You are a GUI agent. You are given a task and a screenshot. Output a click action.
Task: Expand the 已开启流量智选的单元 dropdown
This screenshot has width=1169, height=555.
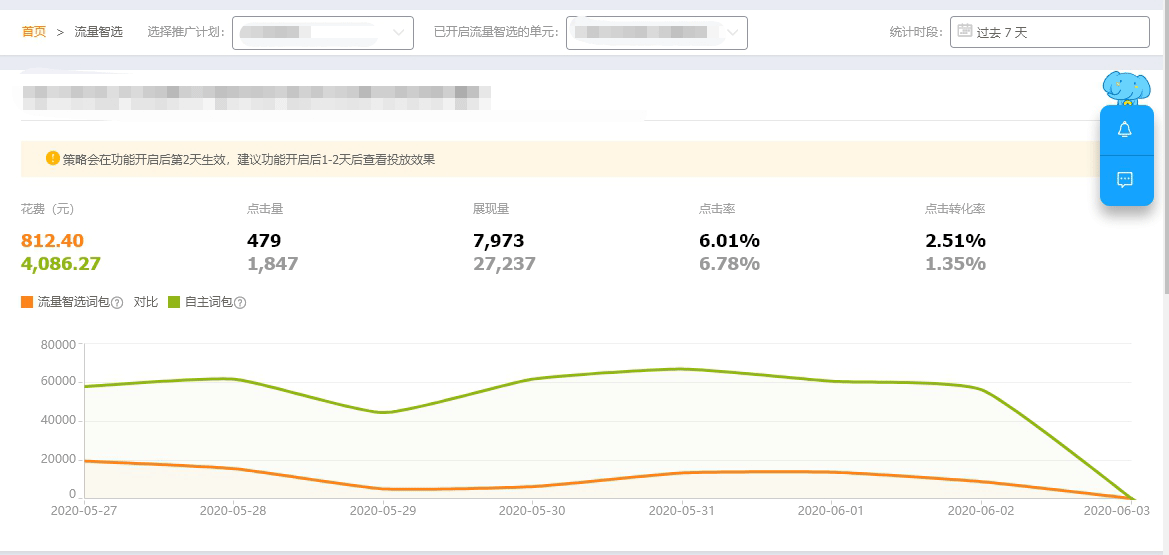657,32
